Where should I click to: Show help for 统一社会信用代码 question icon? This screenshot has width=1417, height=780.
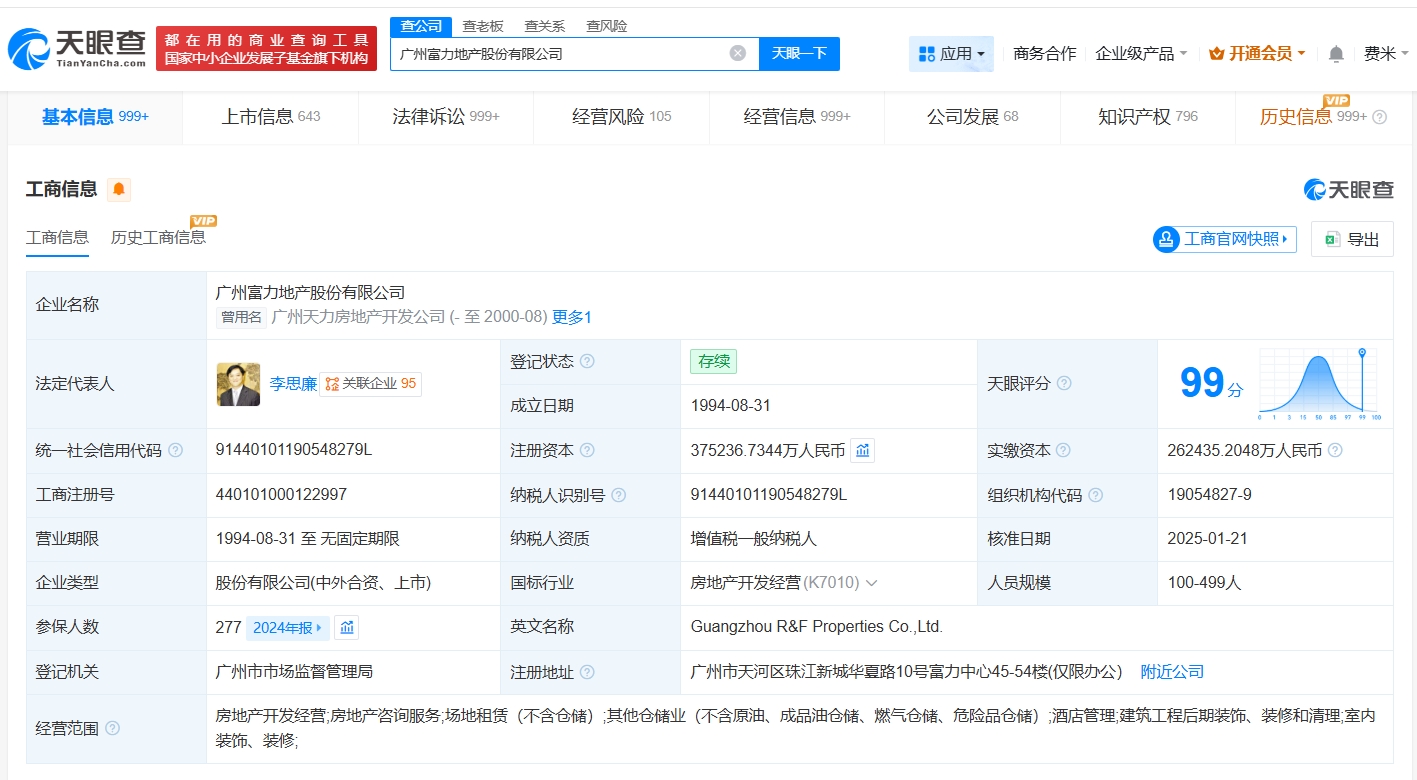tap(176, 450)
